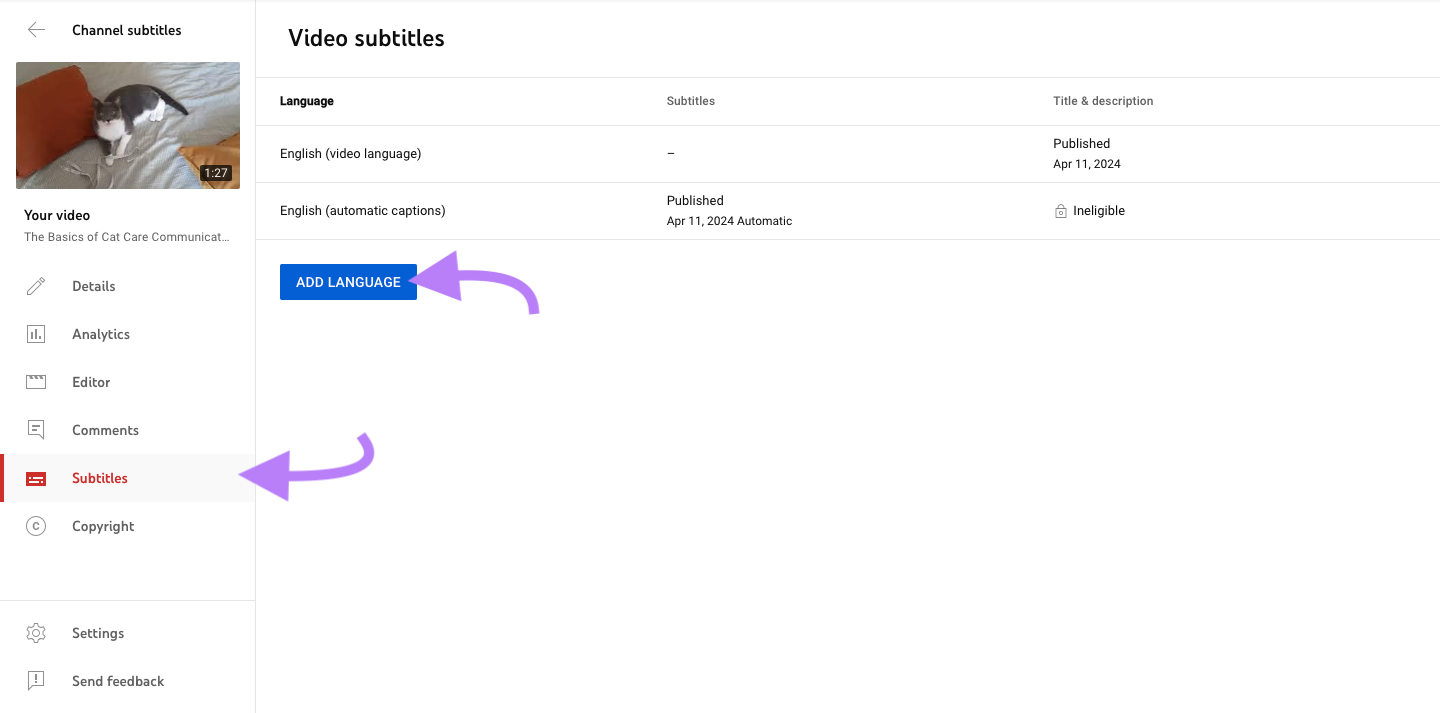
Task: Select the Comments speech bubble icon
Action: click(x=36, y=429)
